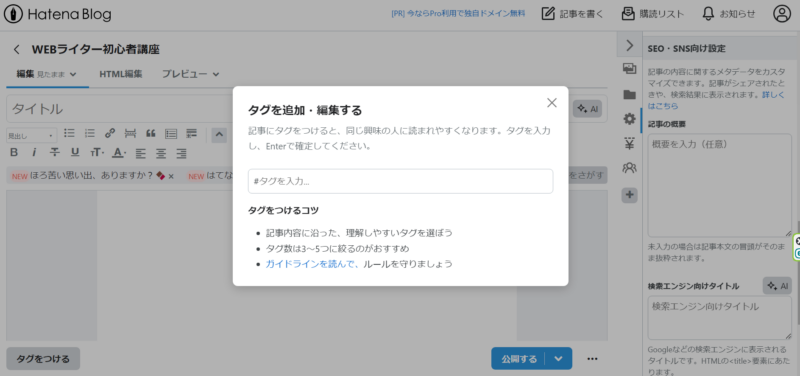800x376 pixels.
Task: Open the 見出し heading dropdown
Action: (x=31, y=136)
